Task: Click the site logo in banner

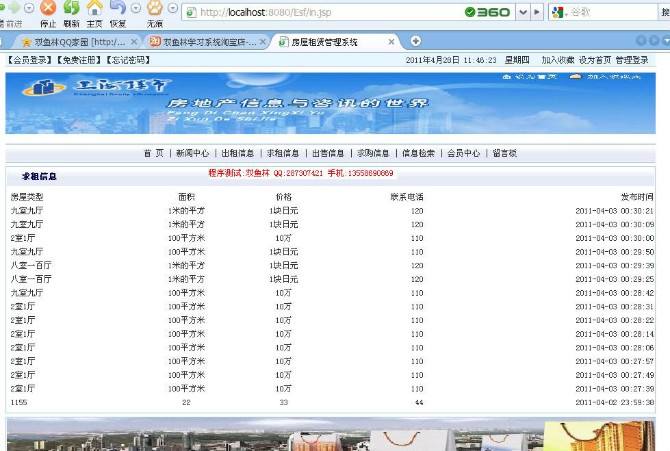Action: coord(96,88)
